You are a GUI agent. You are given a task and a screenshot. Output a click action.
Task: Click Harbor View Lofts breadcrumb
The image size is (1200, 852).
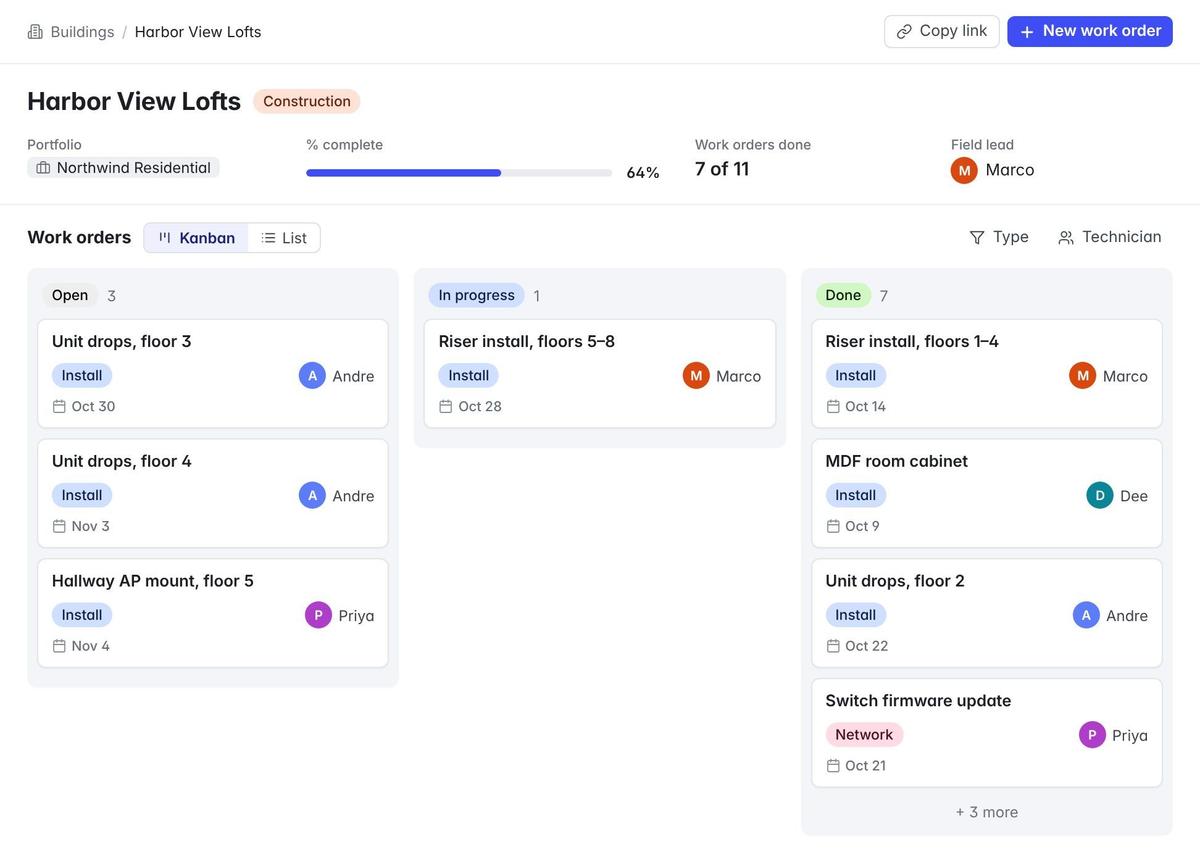[198, 32]
